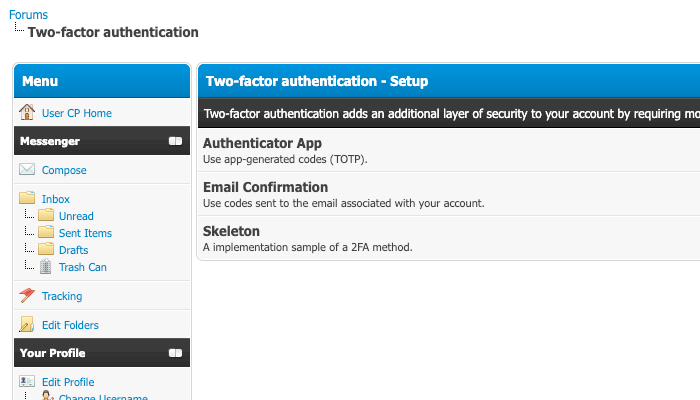Select Authenticator App method
Viewport: 700px width, 400px height.
point(262,143)
